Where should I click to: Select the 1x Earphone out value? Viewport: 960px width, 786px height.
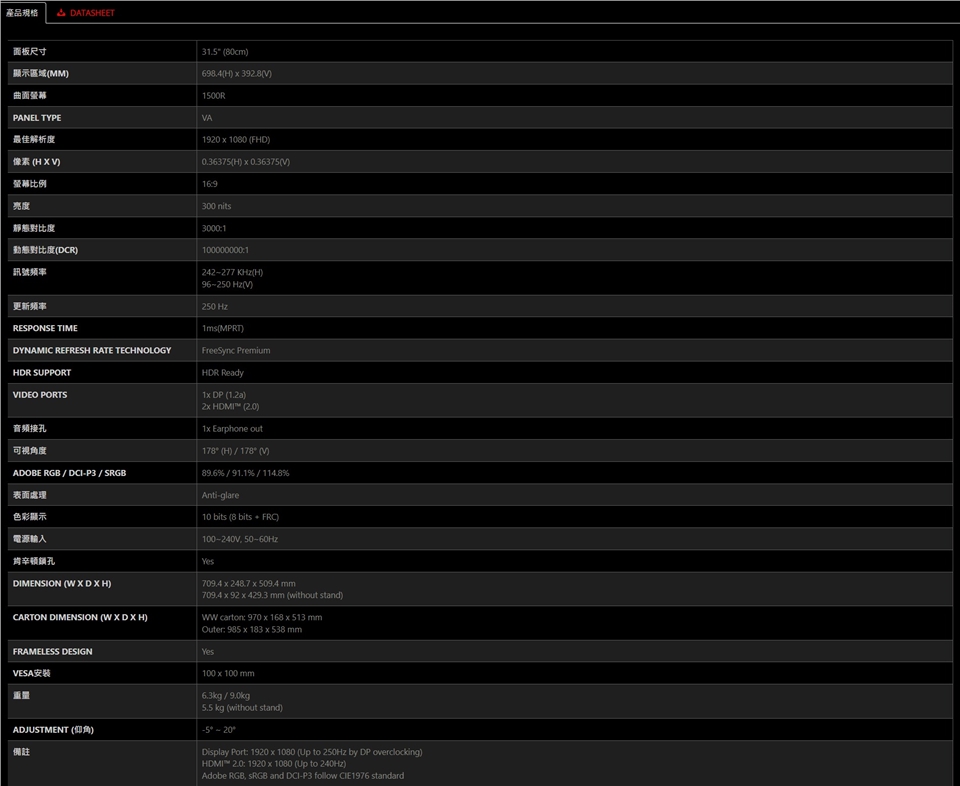(232, 428)
